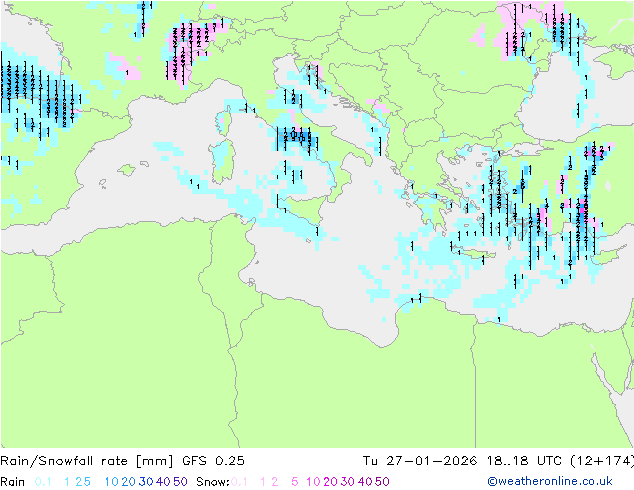
Task: Pick the Rain legend value 10
Action: [x=112, y=482]
